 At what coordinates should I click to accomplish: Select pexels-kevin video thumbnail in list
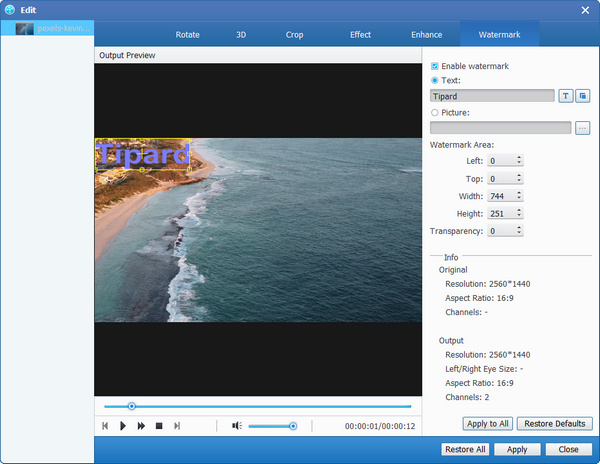click(x=24, y=28)
